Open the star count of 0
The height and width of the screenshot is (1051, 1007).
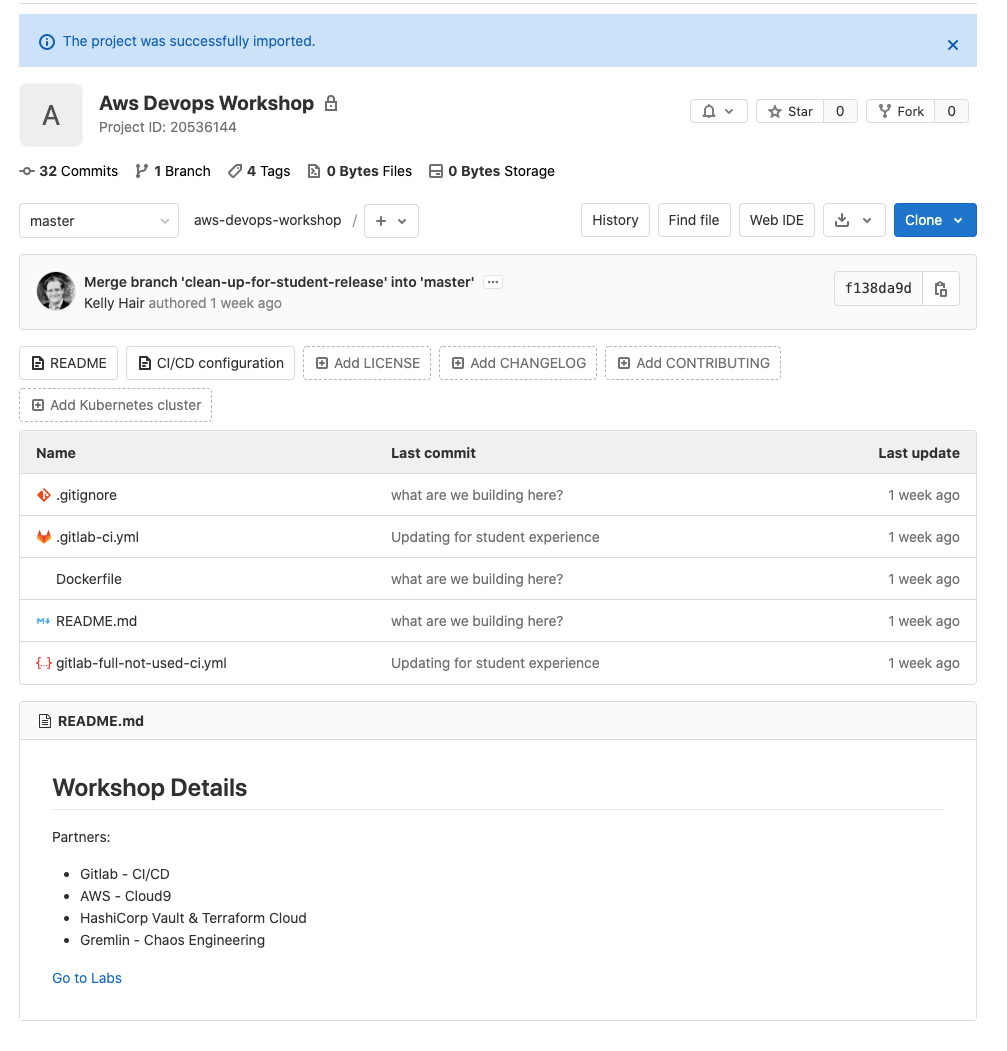coord(839,111)
